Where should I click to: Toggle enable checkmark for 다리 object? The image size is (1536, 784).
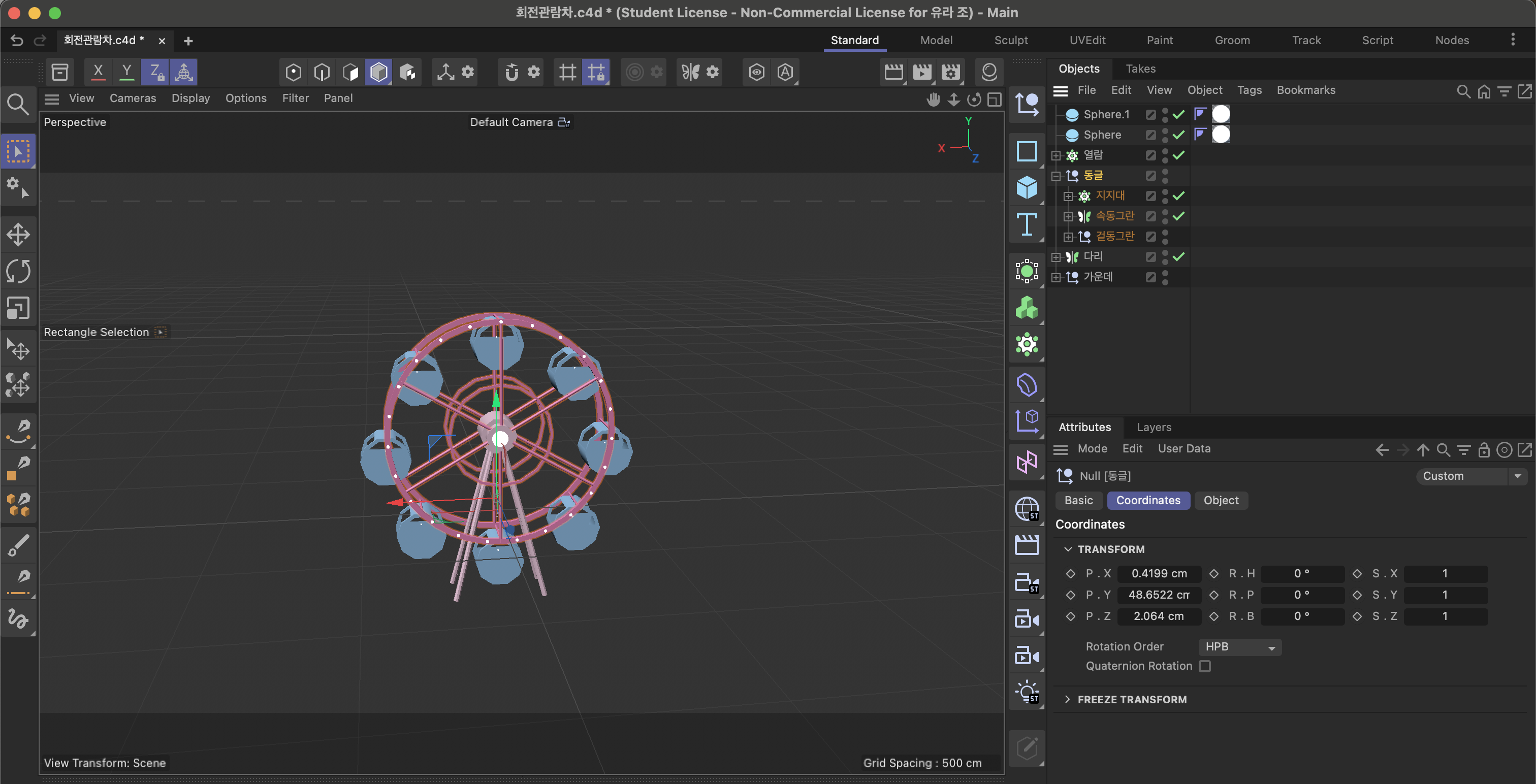pos(1178,257)
